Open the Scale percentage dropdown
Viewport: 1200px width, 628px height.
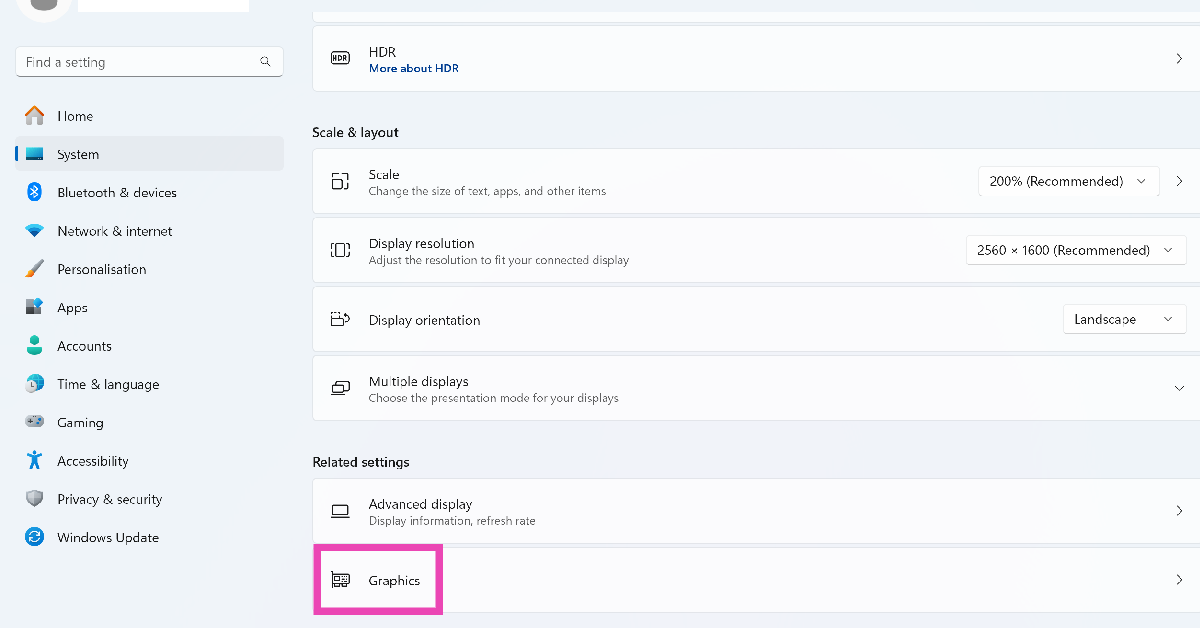1068,181
